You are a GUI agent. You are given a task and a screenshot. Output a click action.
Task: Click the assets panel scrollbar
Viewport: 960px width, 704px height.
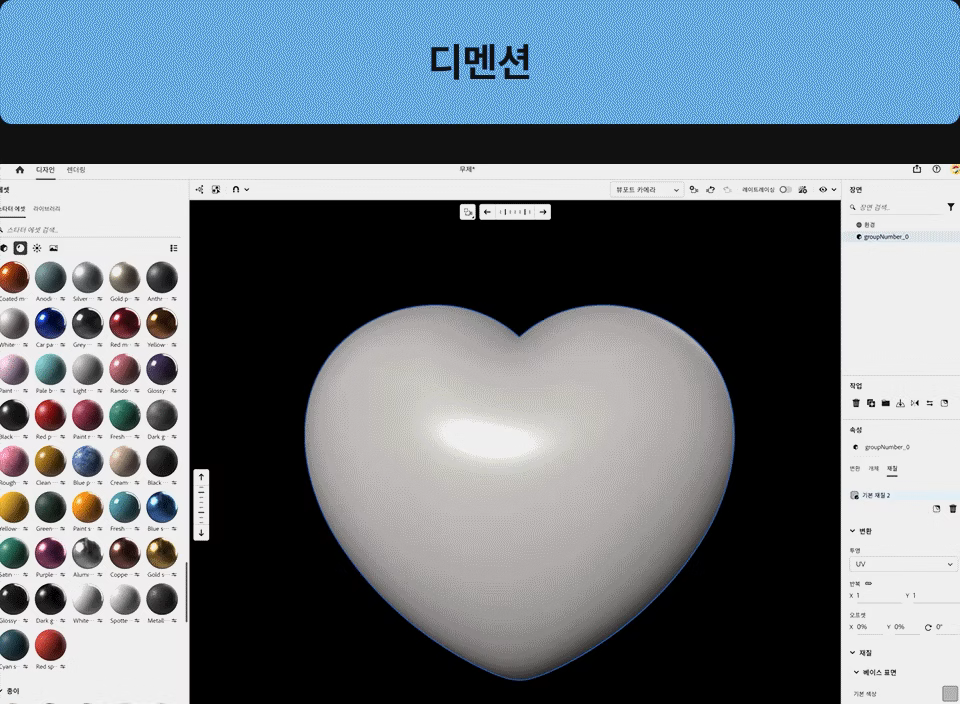pos(186,592)
